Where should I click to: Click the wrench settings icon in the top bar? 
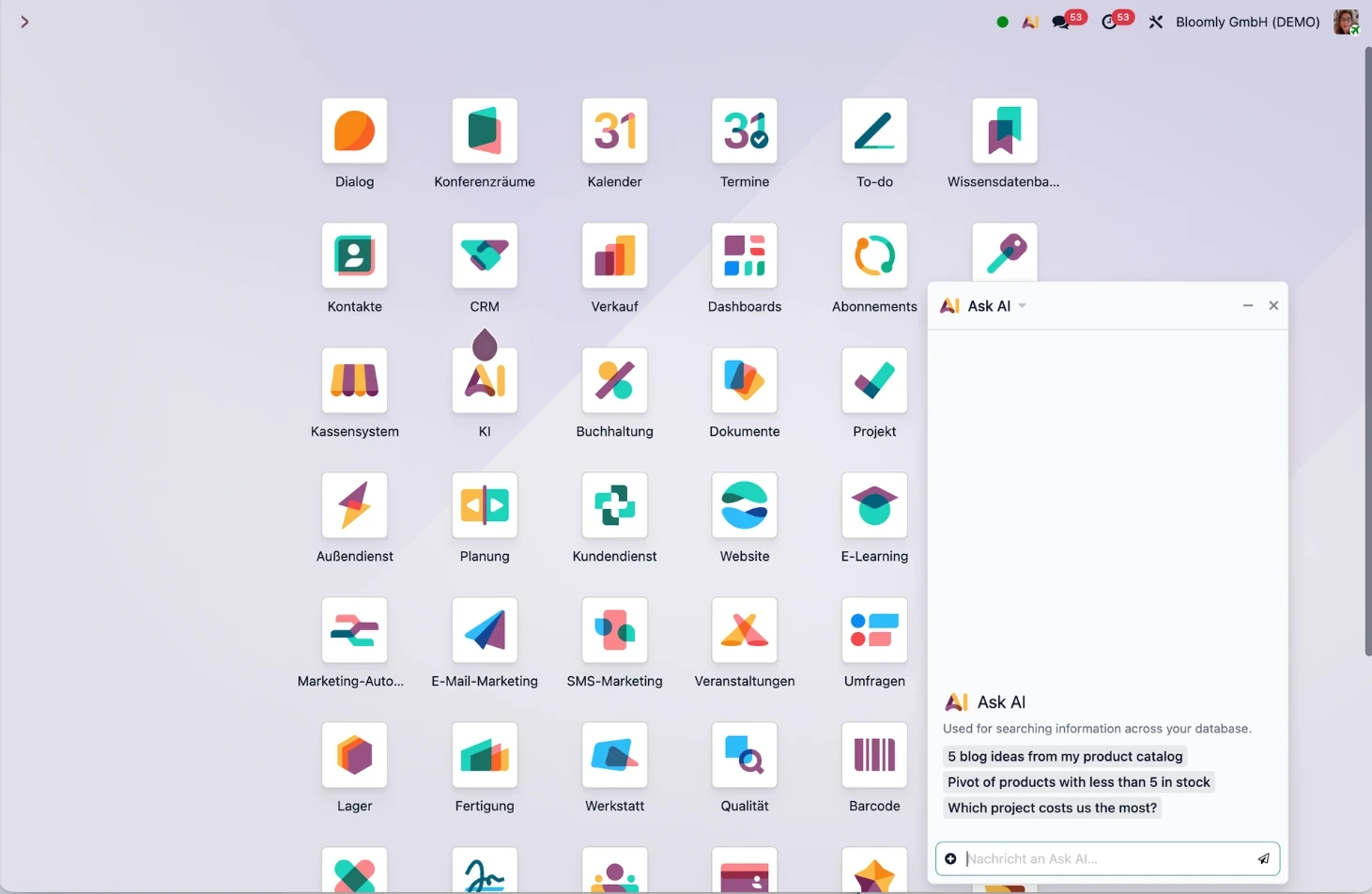point(1156,21)
